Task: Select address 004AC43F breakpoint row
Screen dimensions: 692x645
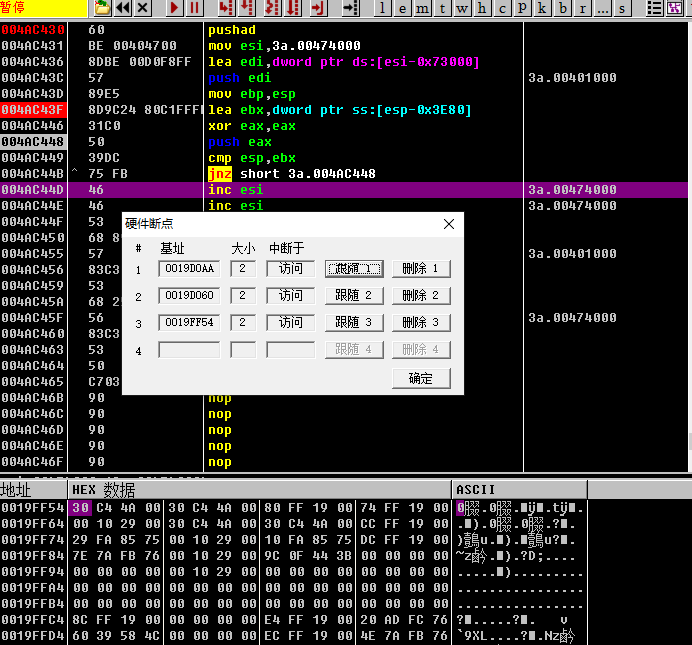Action: pos(34,110)
